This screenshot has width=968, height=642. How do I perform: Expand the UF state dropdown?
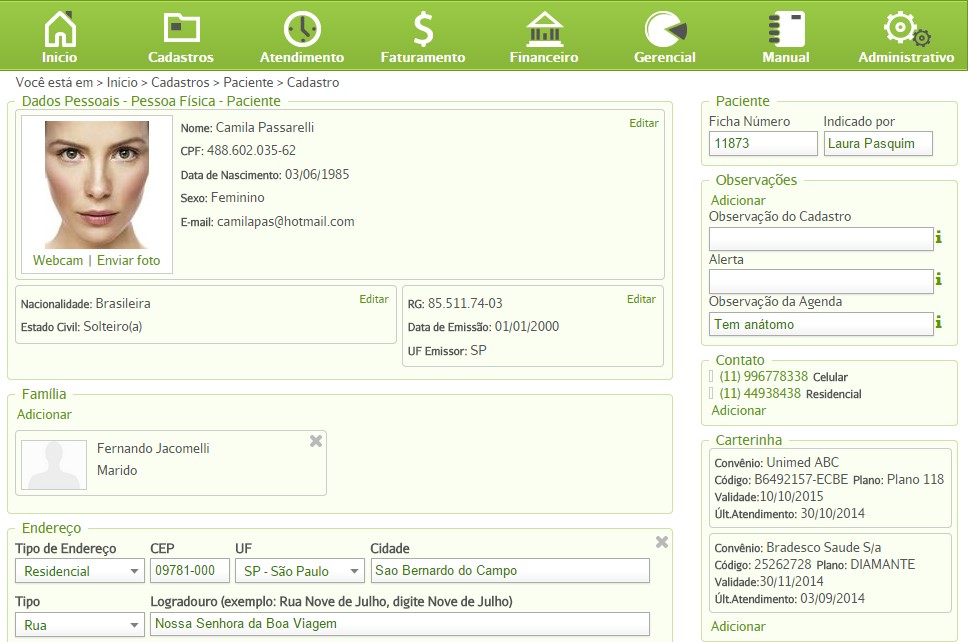coord(300,571)
